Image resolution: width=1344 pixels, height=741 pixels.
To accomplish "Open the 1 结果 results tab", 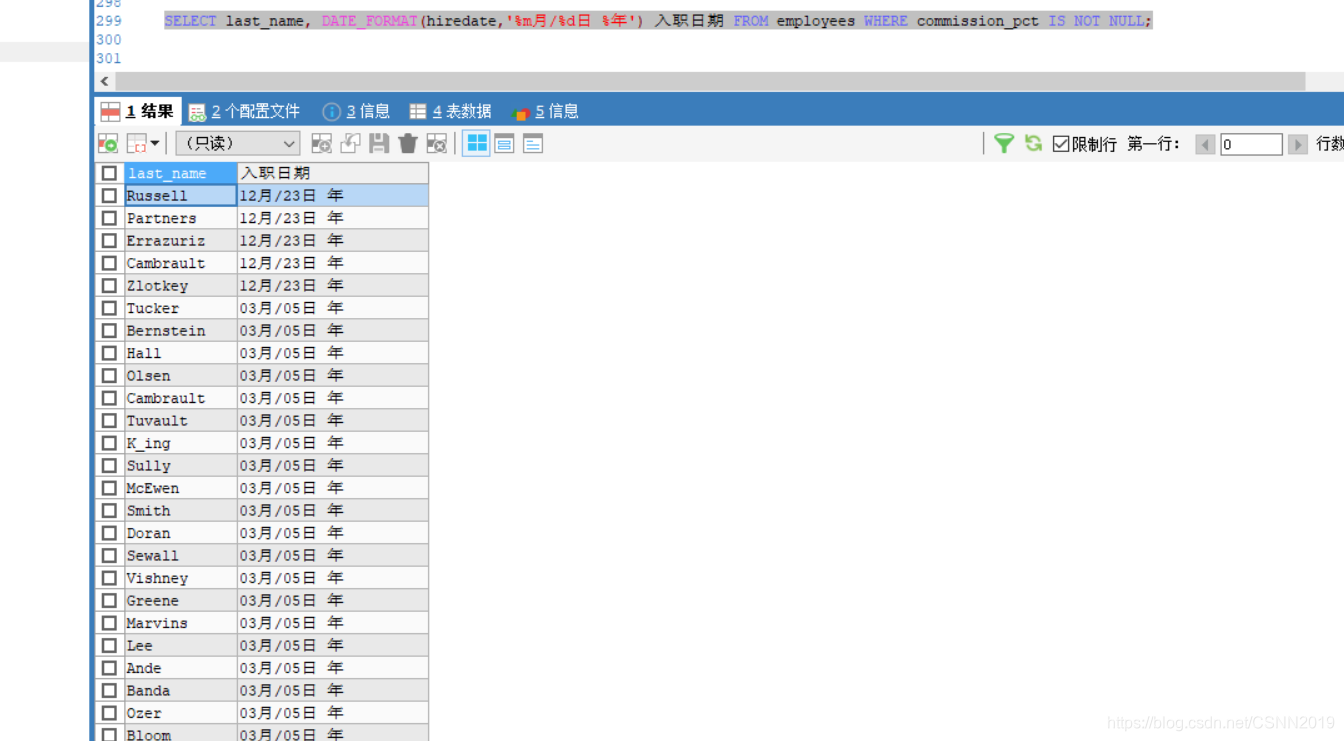I will (x=138, y=111).
